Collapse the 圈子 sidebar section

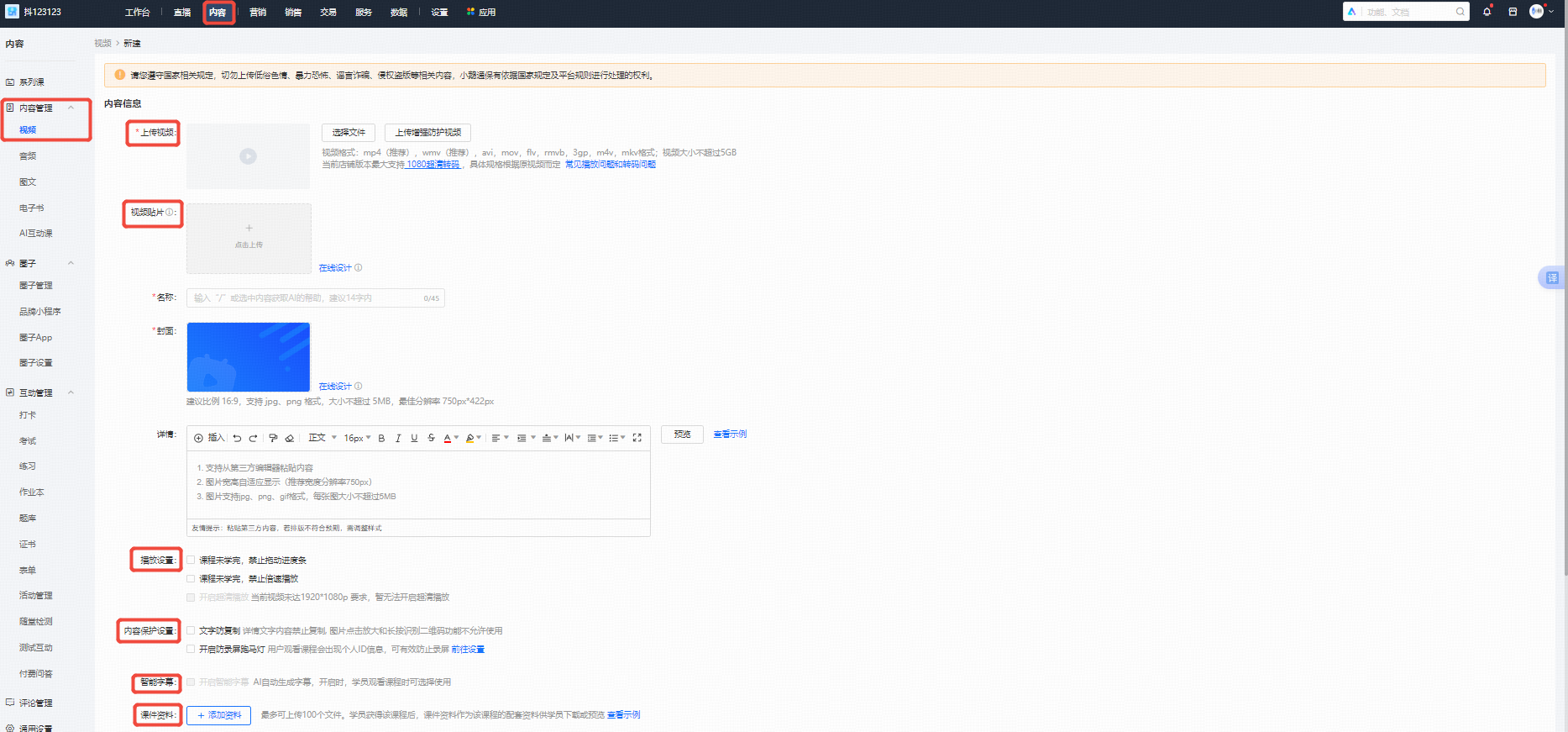coord(71,263)
